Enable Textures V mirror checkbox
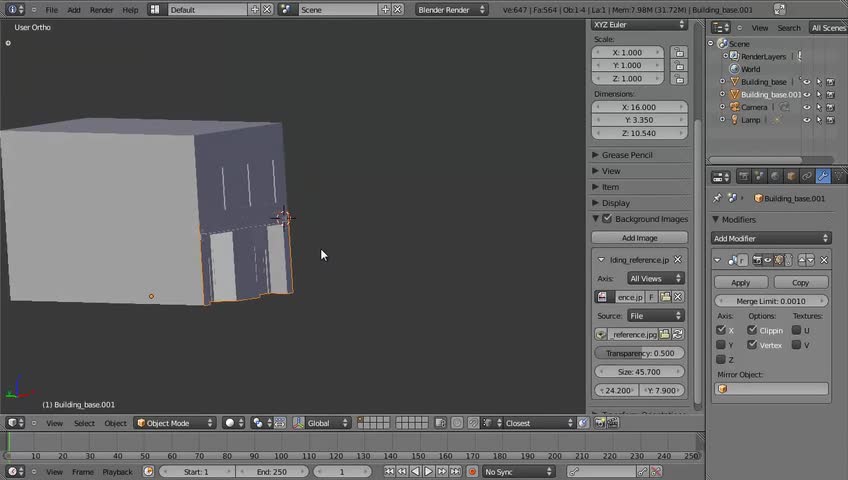 797,344
